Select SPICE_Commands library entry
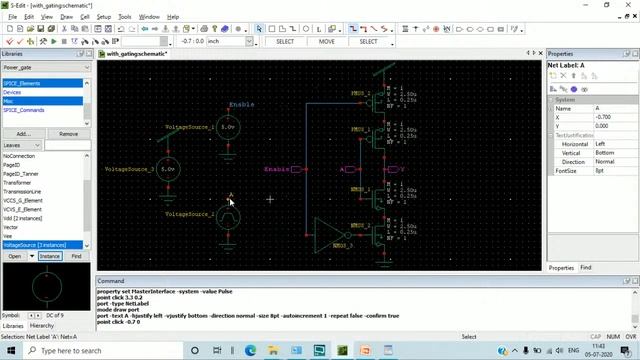 point(42,110)
